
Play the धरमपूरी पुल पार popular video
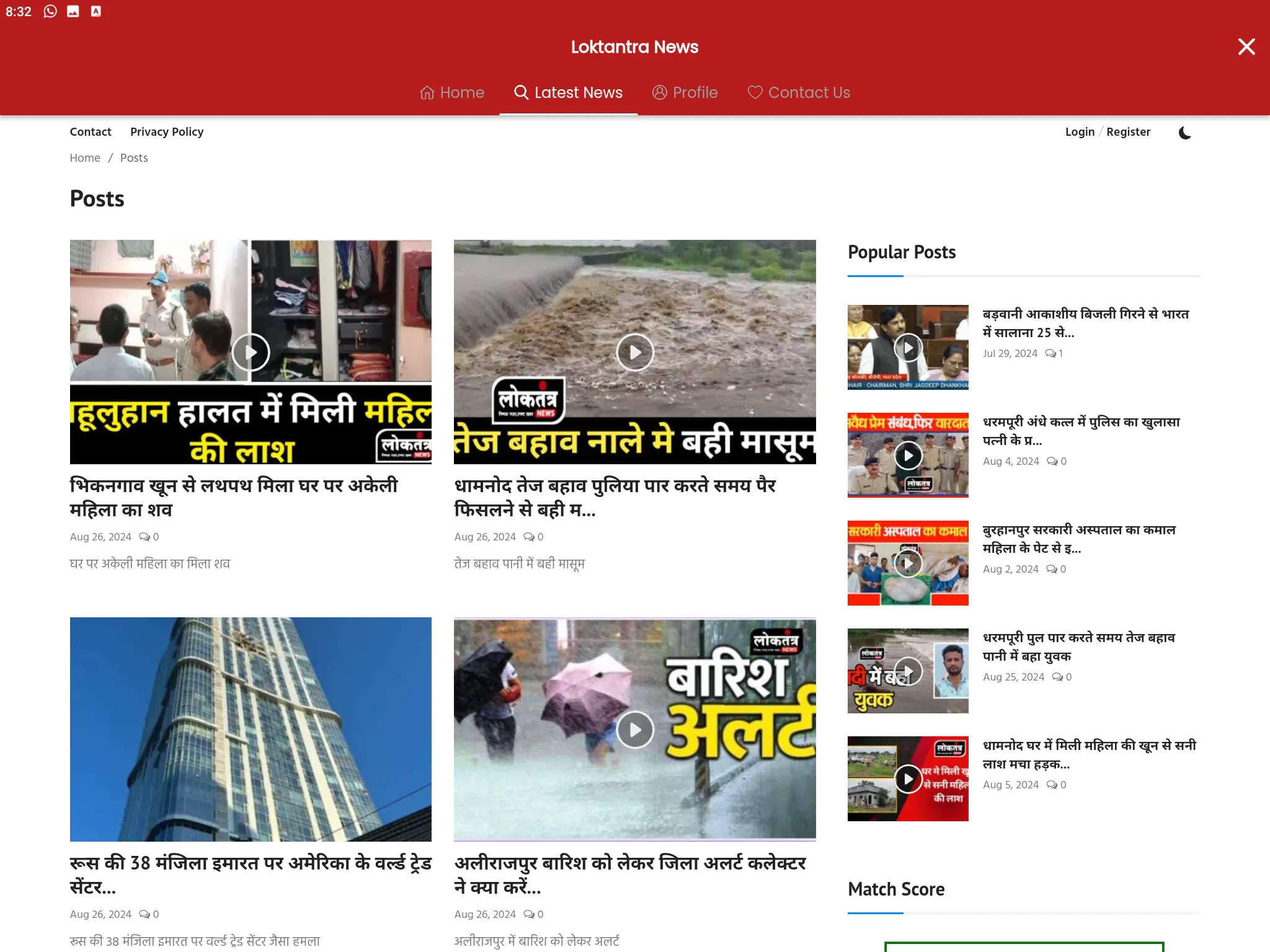pyautogui.click(x=908, y=671)
